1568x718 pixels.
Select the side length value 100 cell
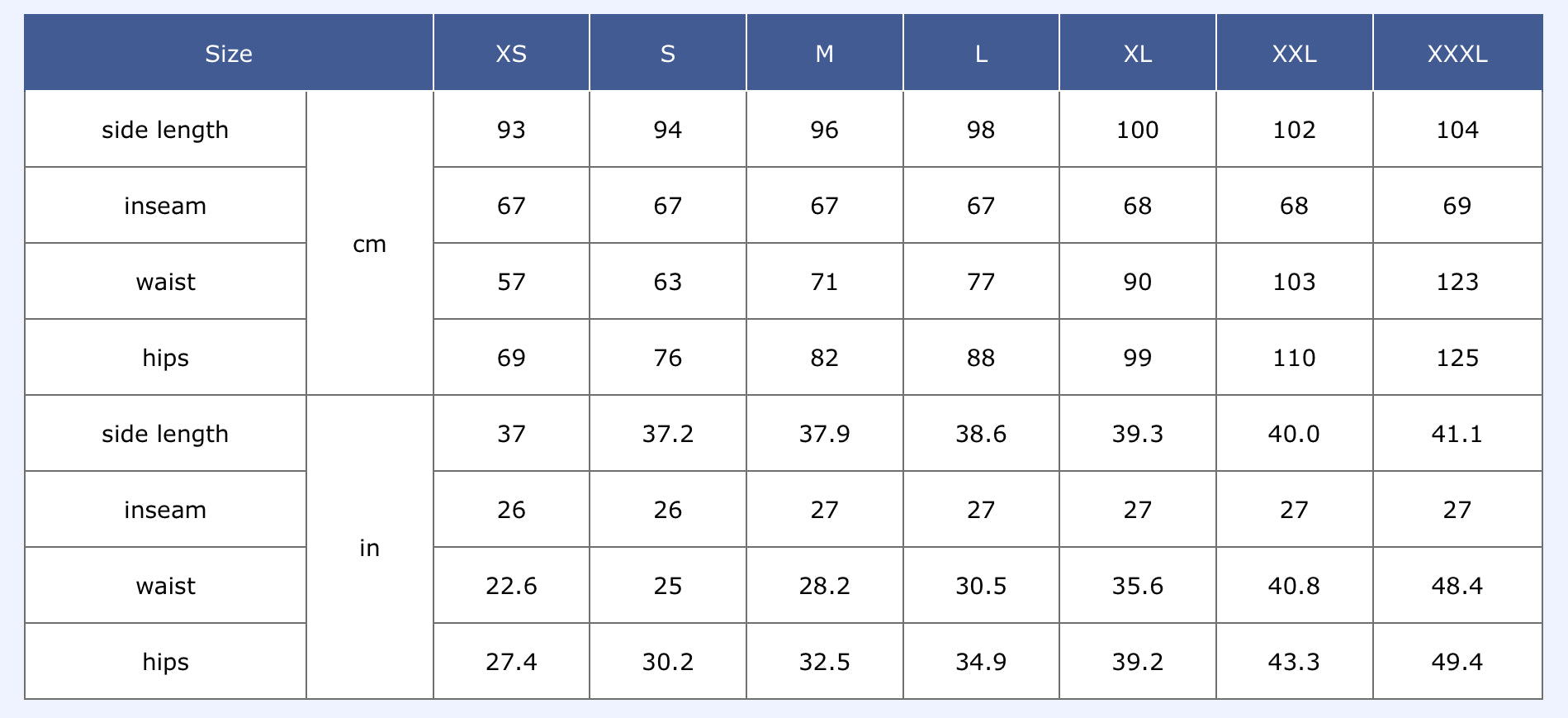(x=1137, y=131)
